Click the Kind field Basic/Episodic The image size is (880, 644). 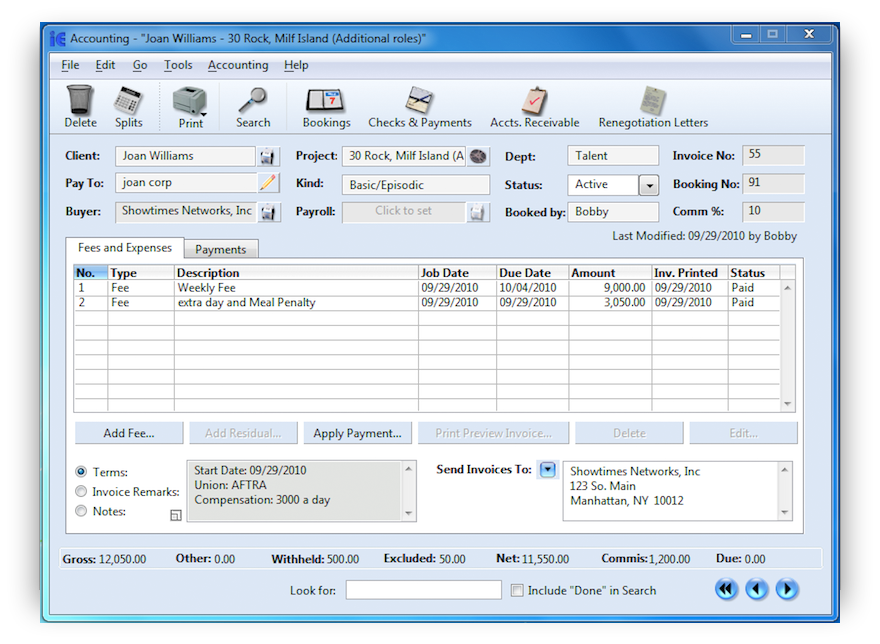point(416,185)
